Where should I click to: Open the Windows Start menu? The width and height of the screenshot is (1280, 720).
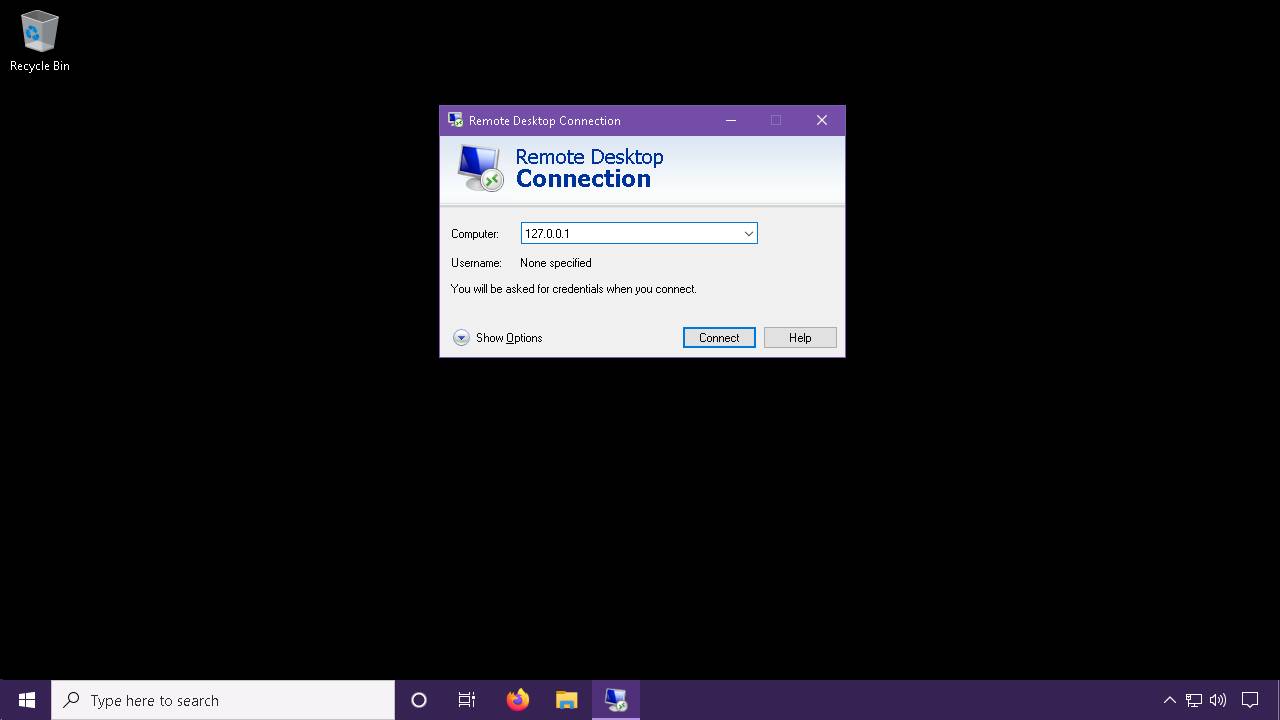tap(26, 700)
